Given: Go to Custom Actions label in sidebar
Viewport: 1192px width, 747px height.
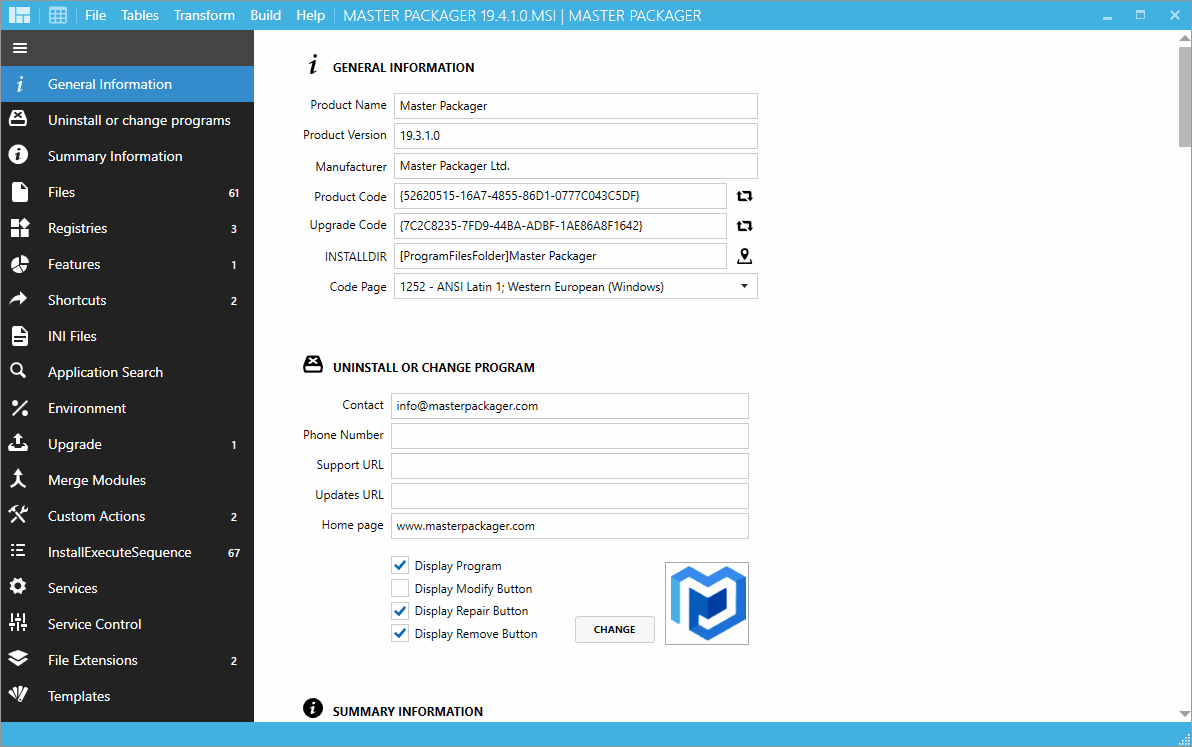Looking at the screenshot, I should click(97, 516).
